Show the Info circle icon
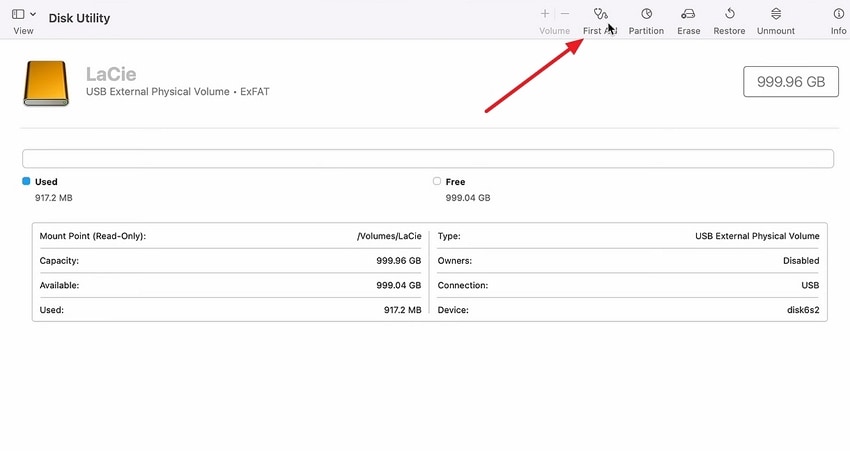Screen dimensions: 850x451 coord(838,14)
